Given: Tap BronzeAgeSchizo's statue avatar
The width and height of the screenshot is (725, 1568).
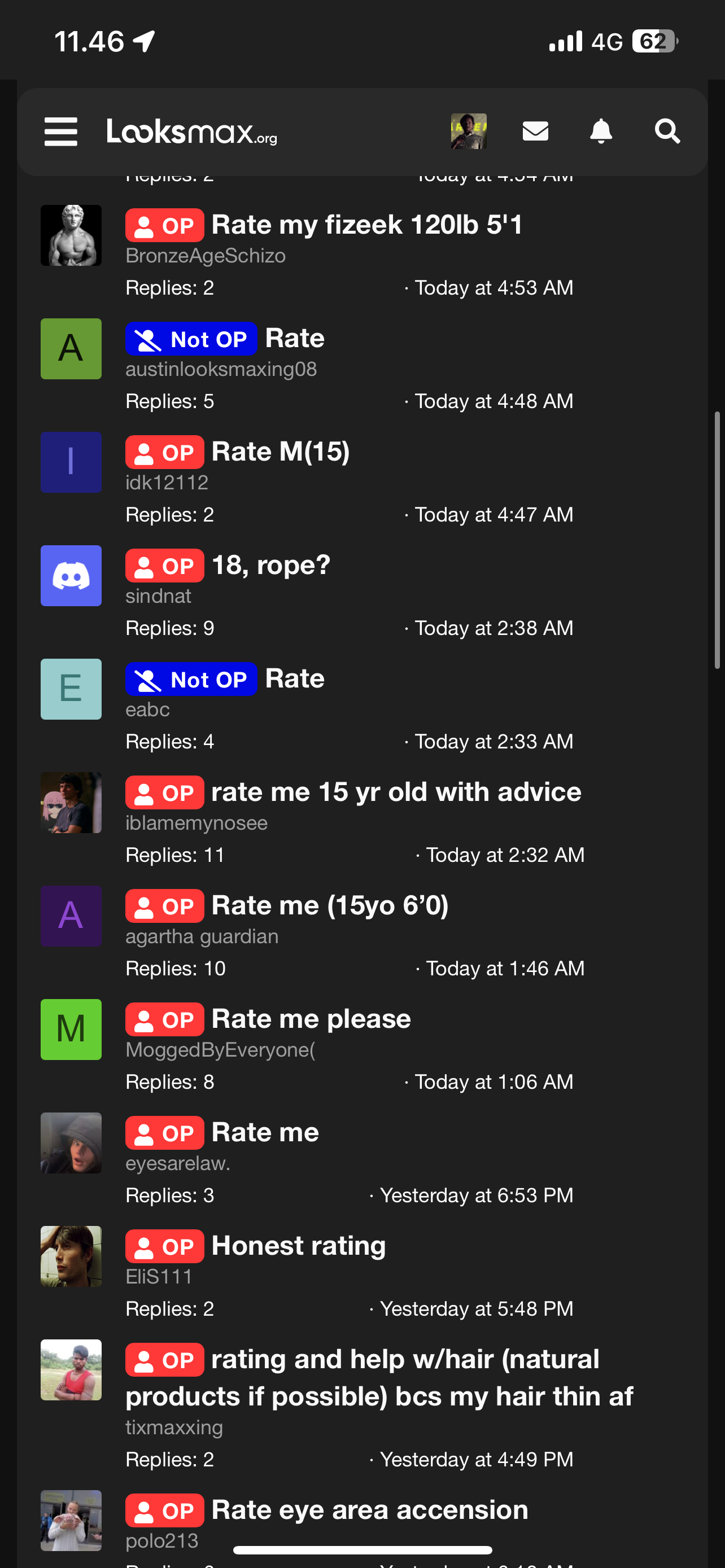Looking at the screenshot, I should (71, 235).
